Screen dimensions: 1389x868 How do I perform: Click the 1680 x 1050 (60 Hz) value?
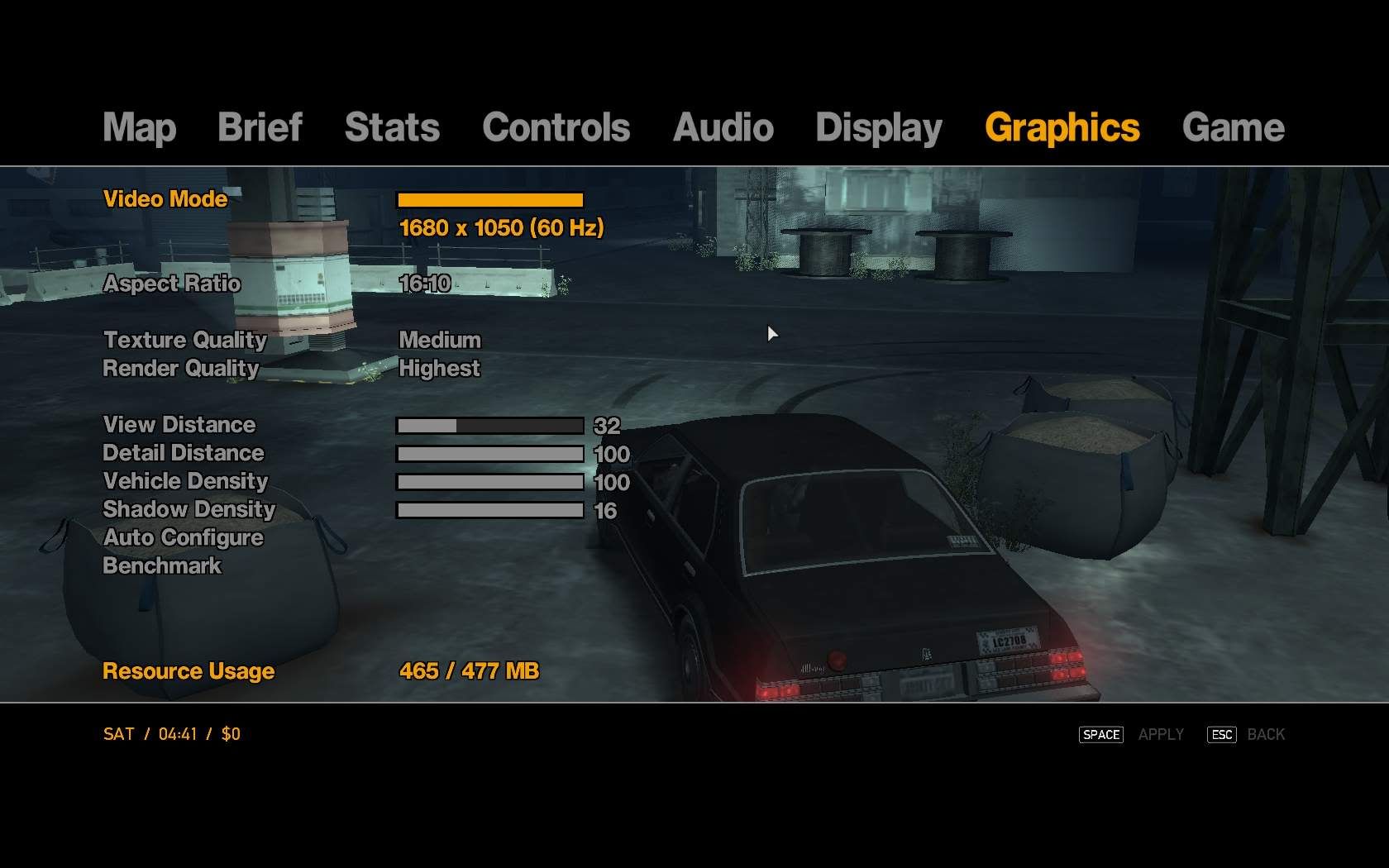point(501,227)
